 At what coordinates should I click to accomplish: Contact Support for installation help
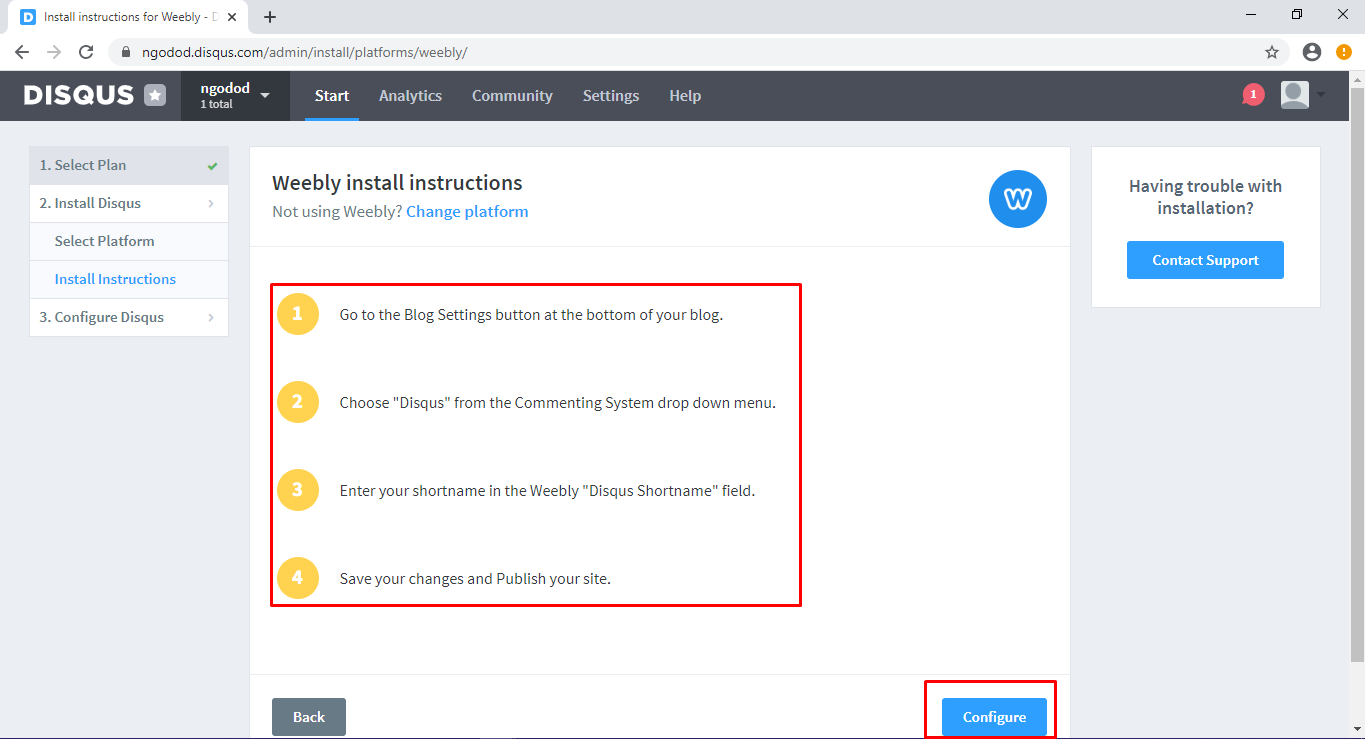tap(1205, 260)
